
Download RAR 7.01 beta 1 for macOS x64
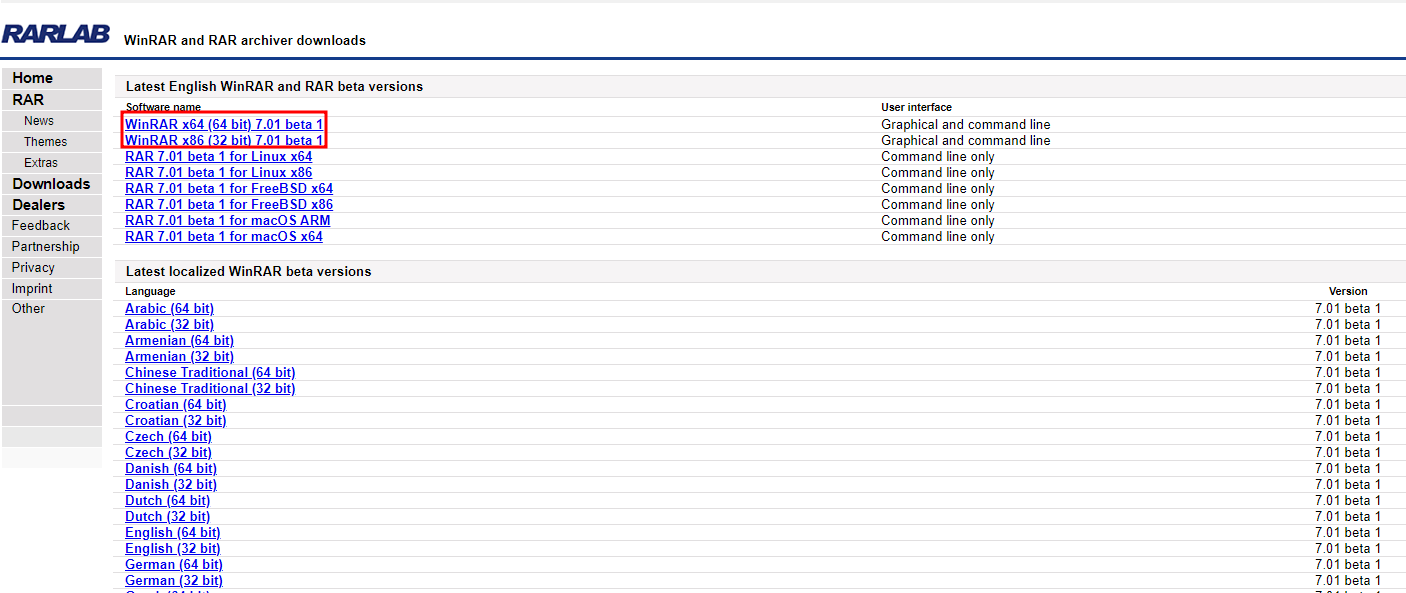coord(224,237)
